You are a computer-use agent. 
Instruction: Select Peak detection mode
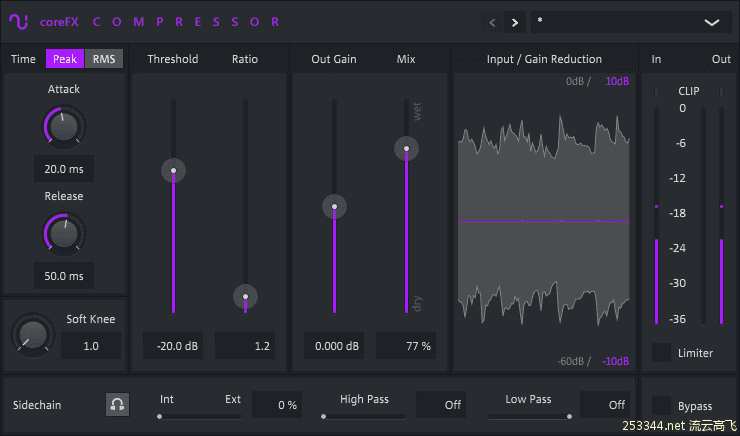65,59
